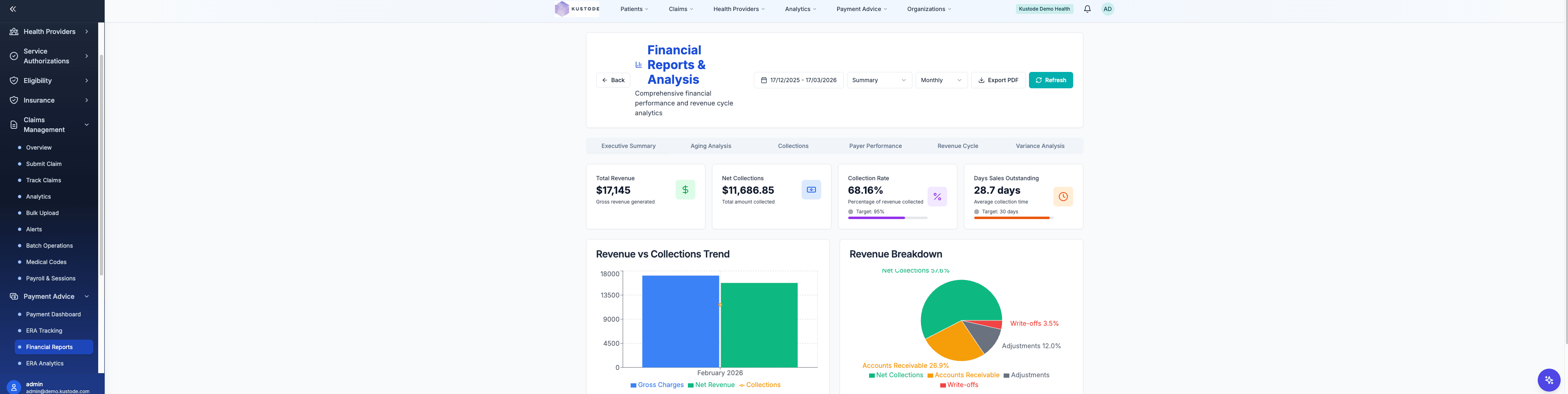This screenshot has width=1568, height=394.
Task: Open the date range picker field
Action: click(x=799, y=80)
